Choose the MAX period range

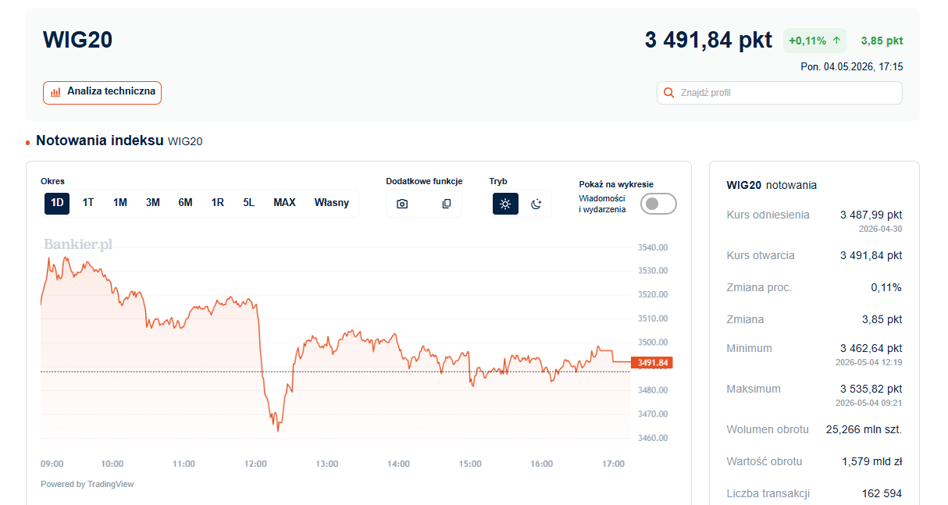tap(284, 203)
